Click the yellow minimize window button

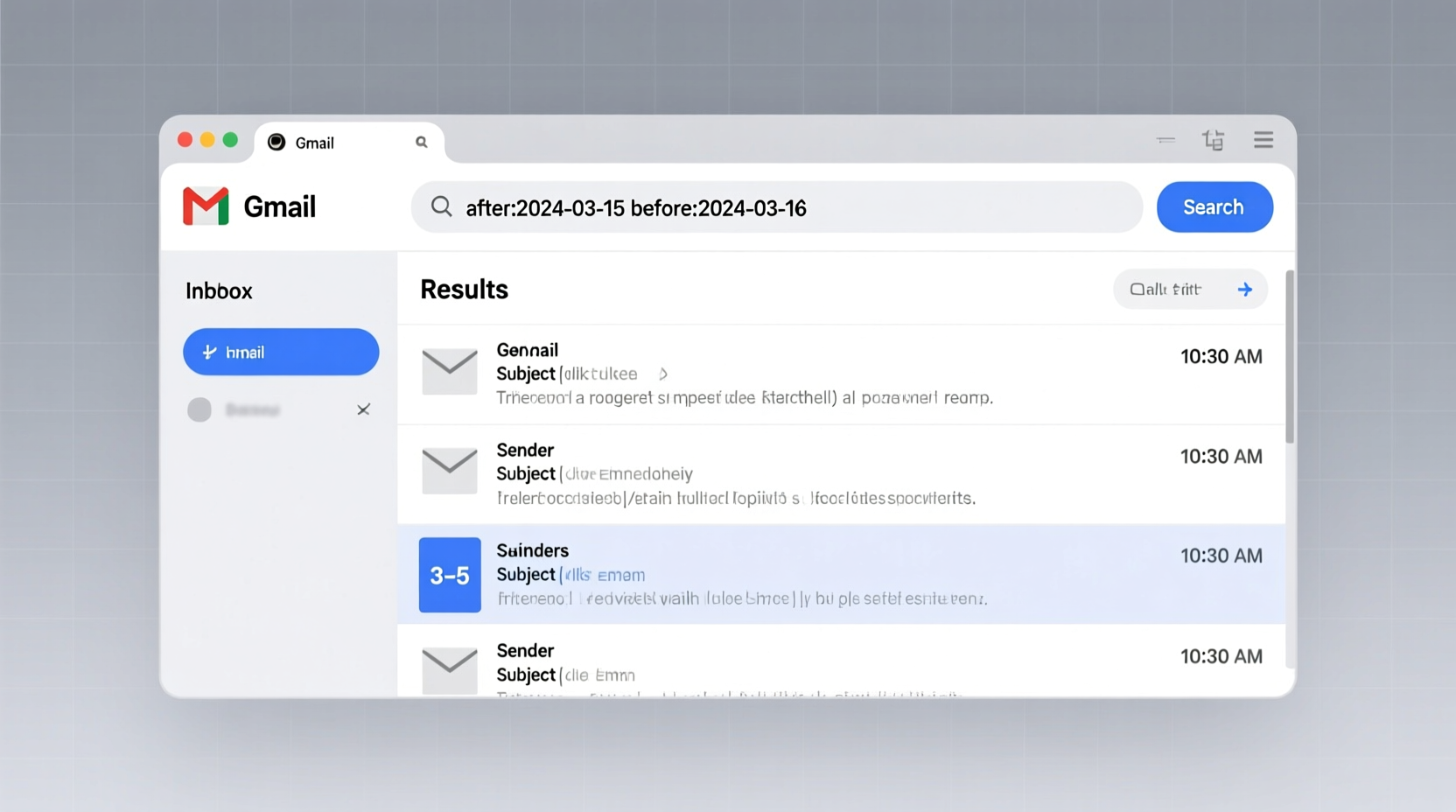[x=207, y=140]
